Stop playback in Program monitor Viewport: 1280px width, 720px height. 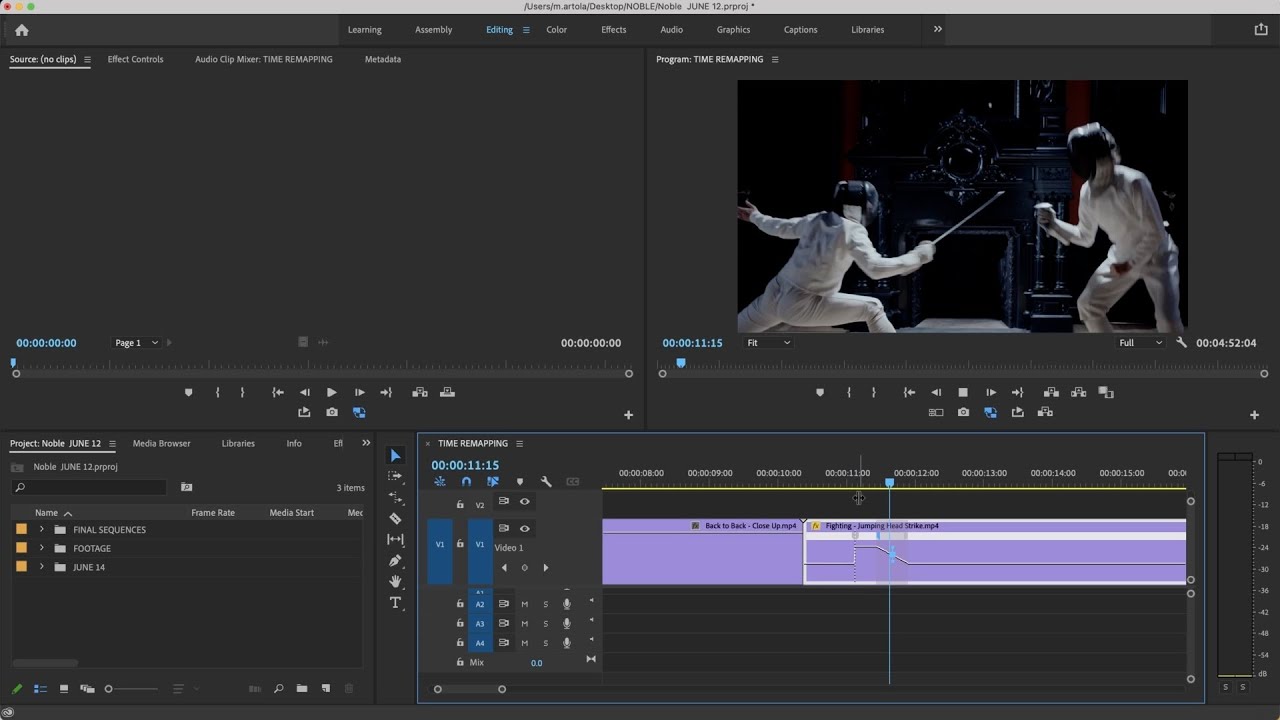coord(963,392)
